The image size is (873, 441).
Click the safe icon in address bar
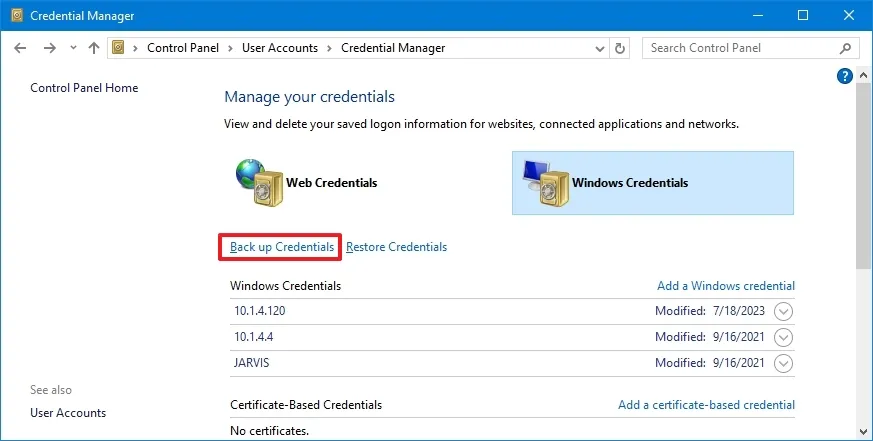point(118,47)
